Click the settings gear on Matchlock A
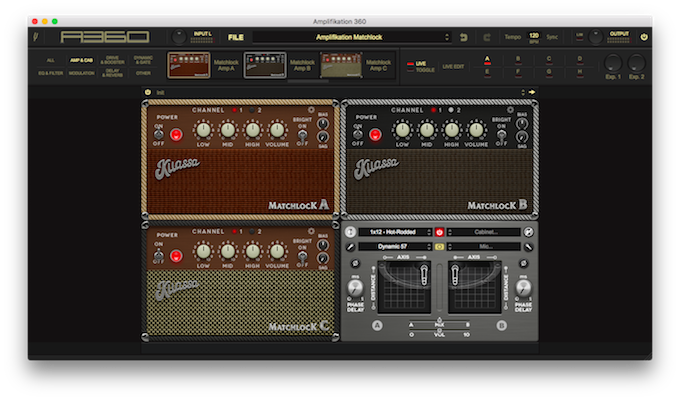 click(x=311, y=110)
